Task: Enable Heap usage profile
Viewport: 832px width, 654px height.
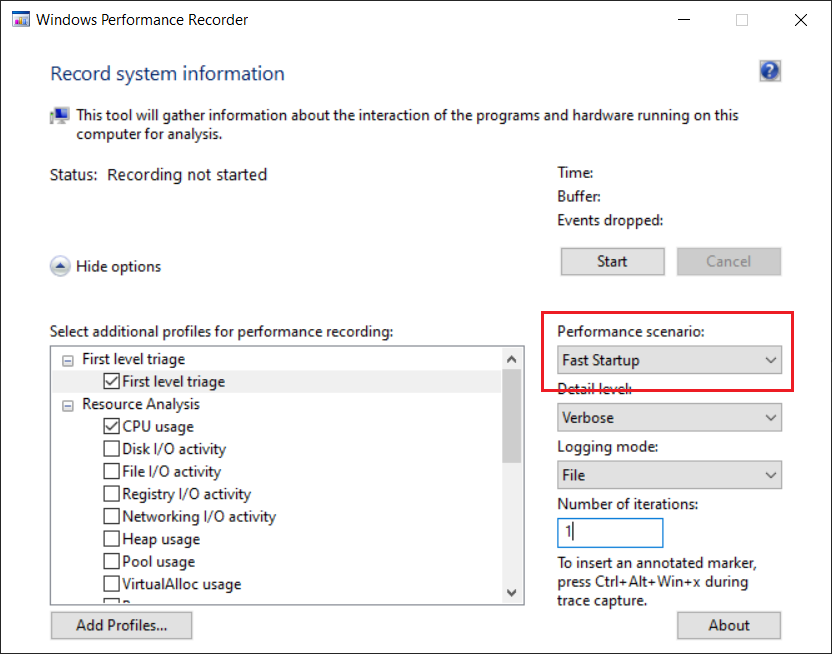Action: coord(111,539)
